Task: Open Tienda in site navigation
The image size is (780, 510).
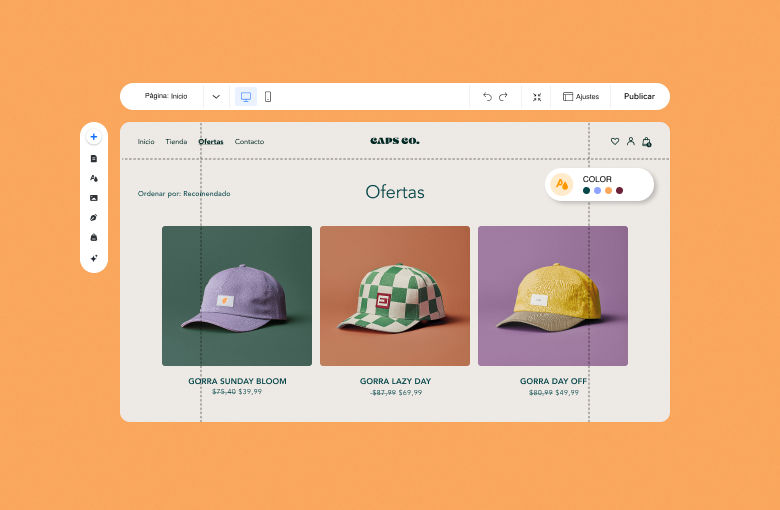Action: click(x=176, y=142)
